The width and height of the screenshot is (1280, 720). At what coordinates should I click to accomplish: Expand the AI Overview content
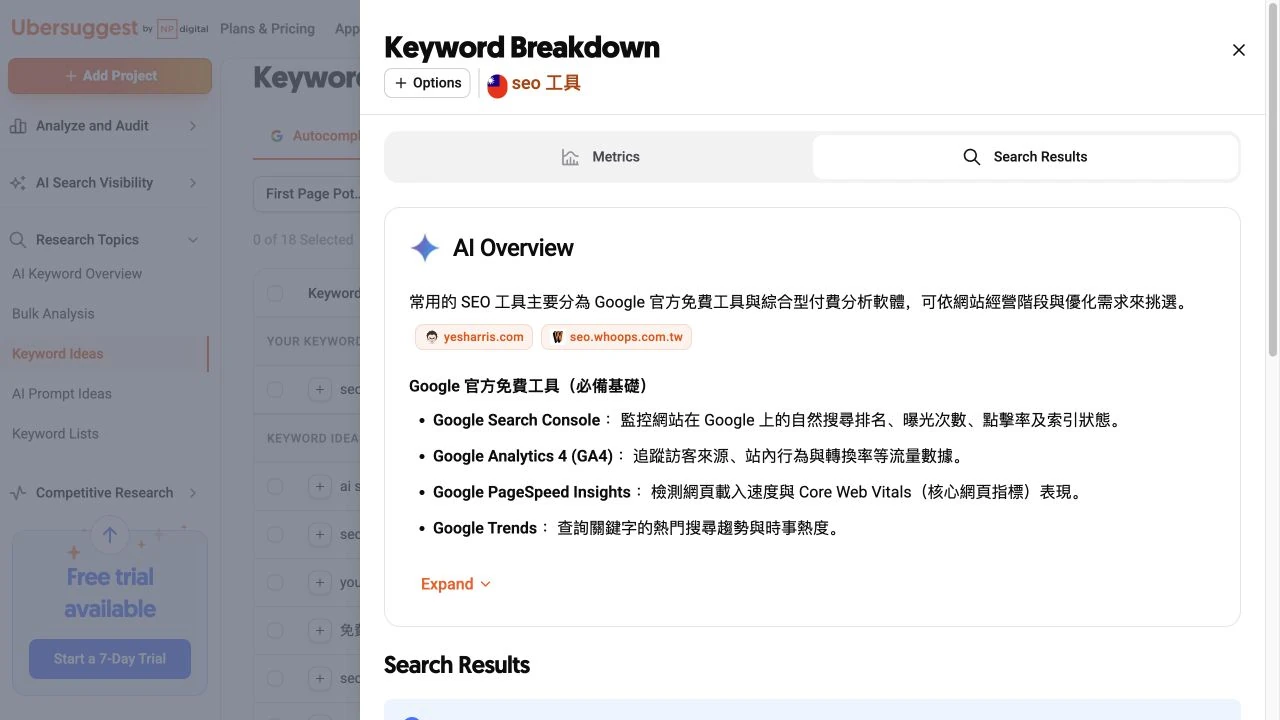tap(456, 584)
